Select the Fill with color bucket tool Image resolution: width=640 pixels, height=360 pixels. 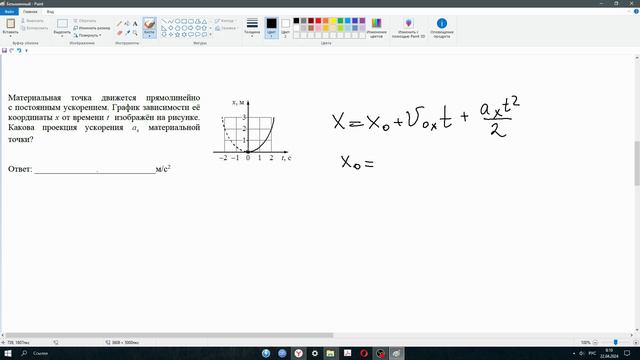pos(127,24)
